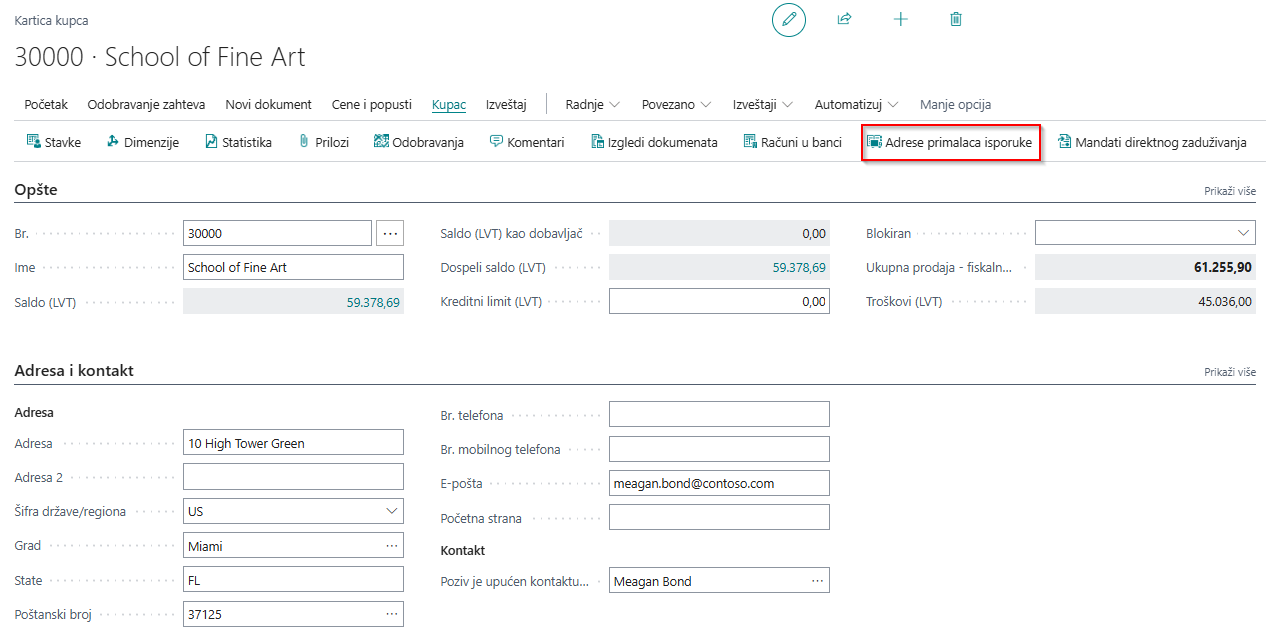Open Prilozi attachments
Screen dimensions: 1266x635
(x=324, y=142)
